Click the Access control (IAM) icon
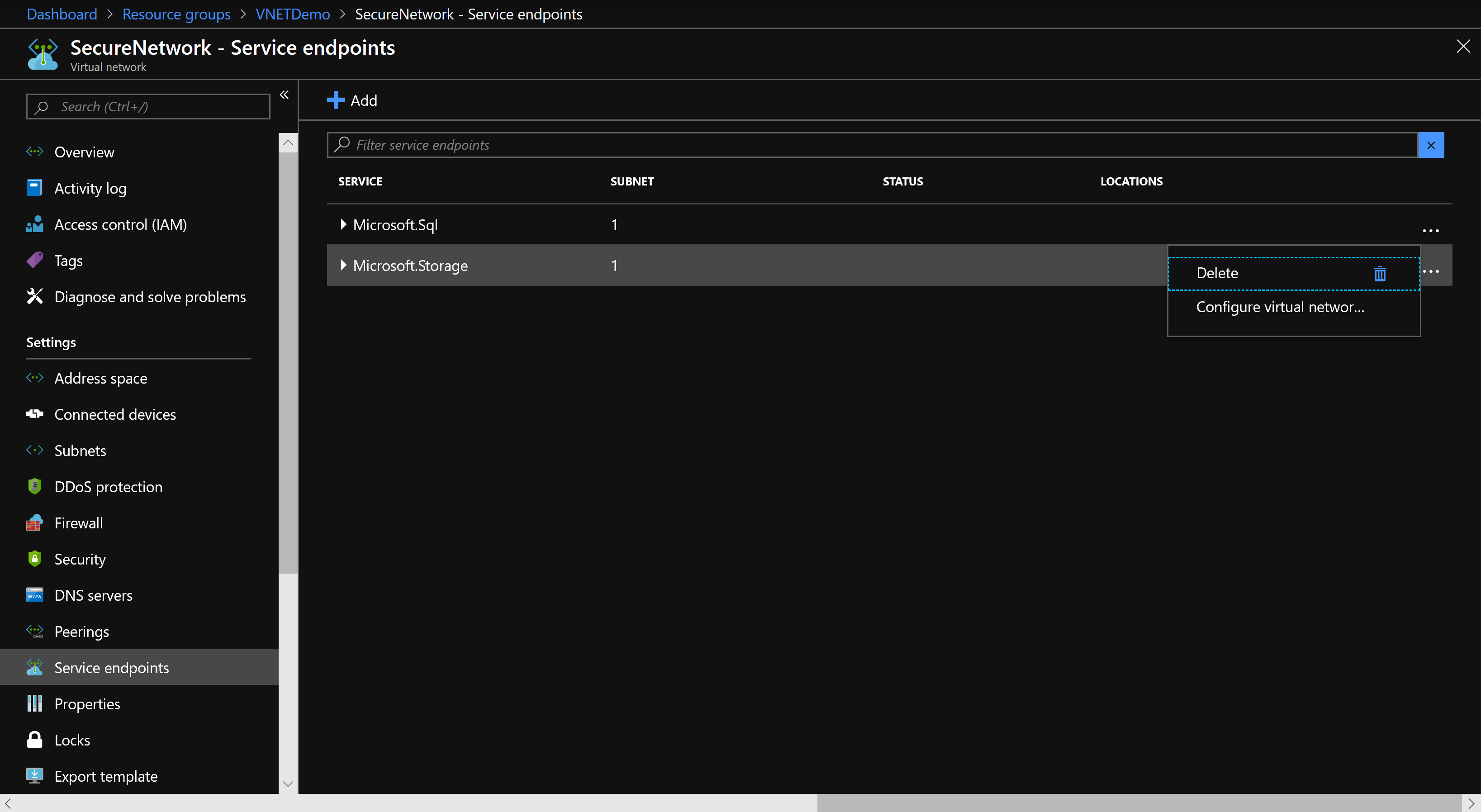This screenshot has height=812, width=1481. pyautogui.click(x=34, y=224)
